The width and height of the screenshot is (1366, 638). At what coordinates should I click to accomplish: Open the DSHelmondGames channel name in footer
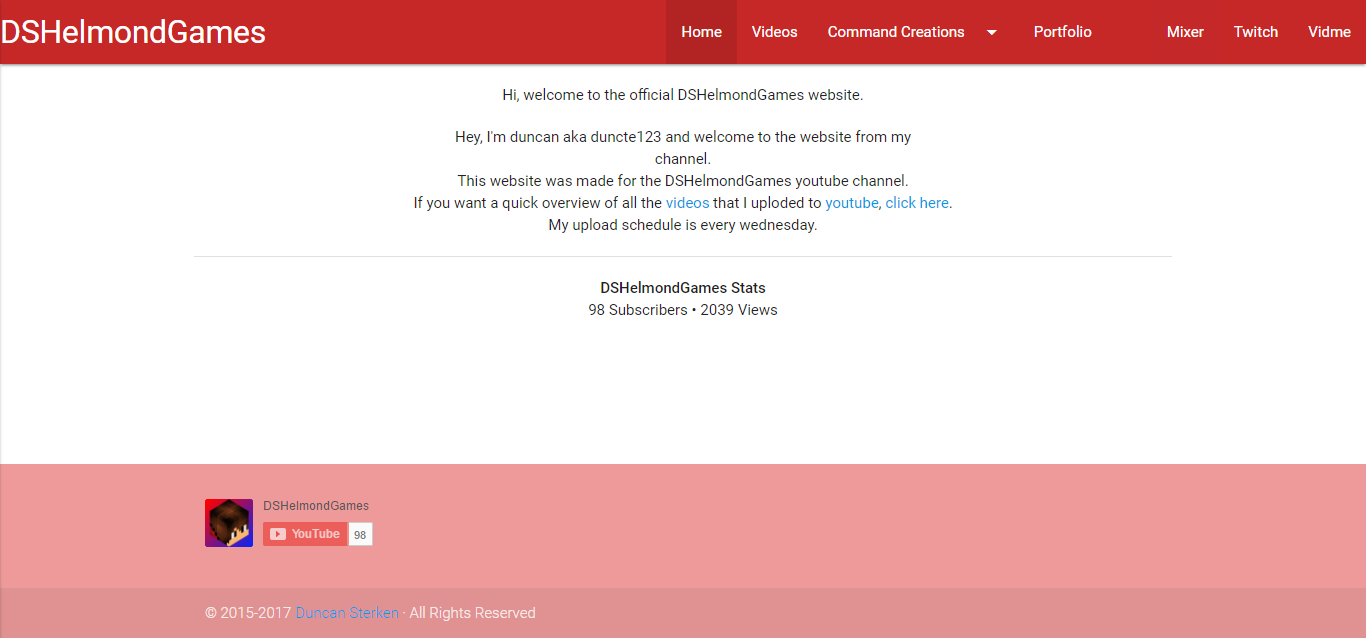pyautogui.click(x=316, y=506)
